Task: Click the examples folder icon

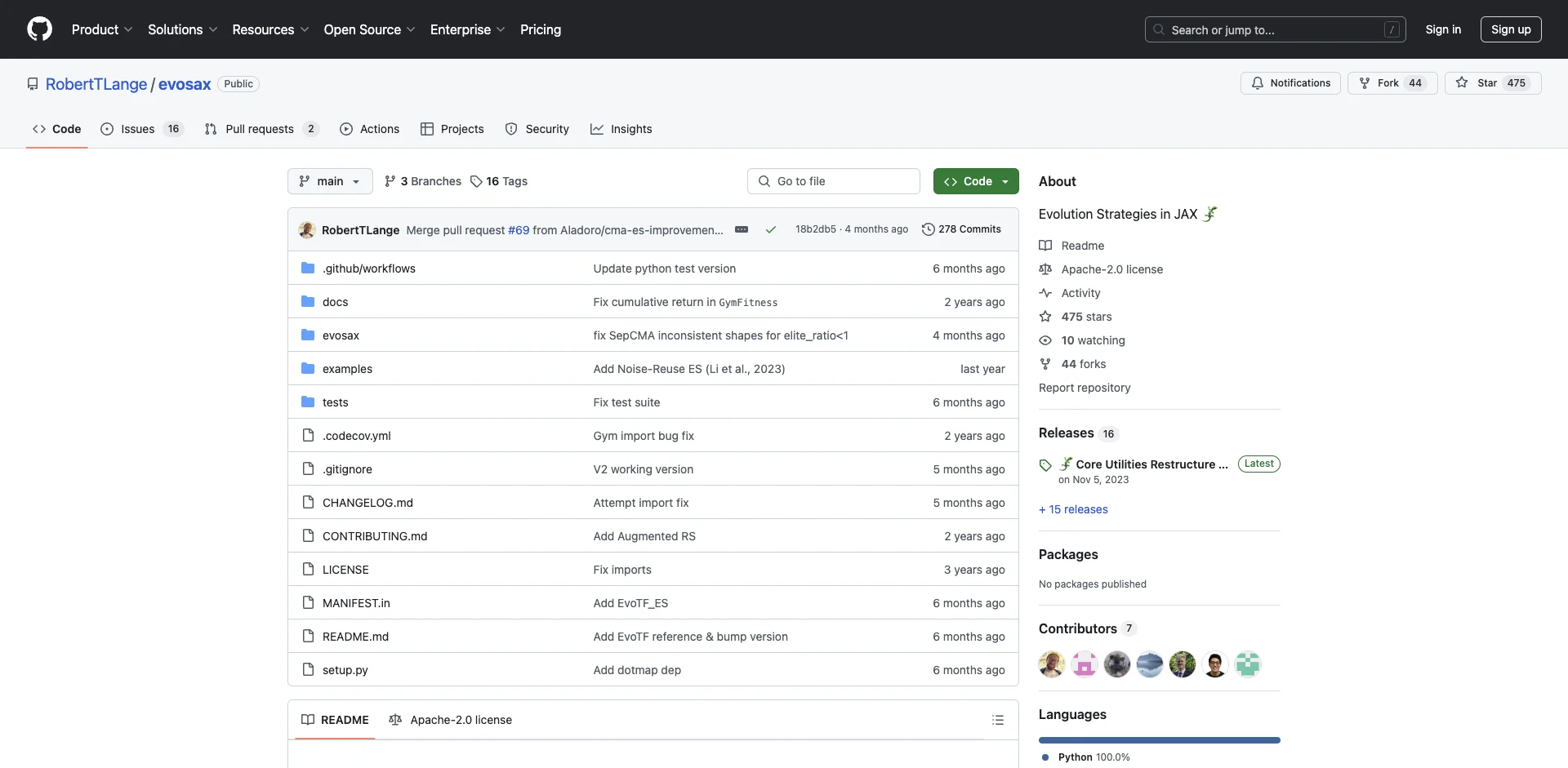Action: coord(308,369)
